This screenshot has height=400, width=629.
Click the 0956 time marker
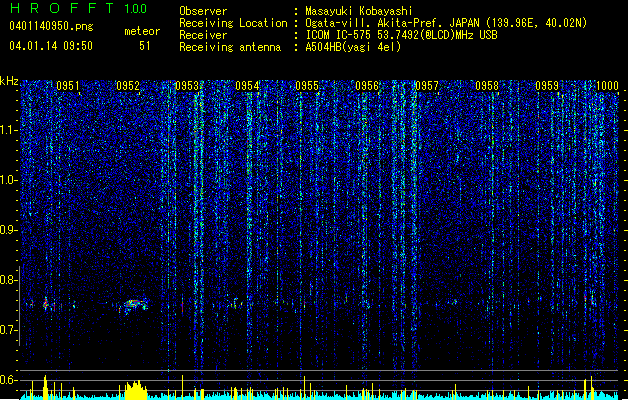pos(367,86)
